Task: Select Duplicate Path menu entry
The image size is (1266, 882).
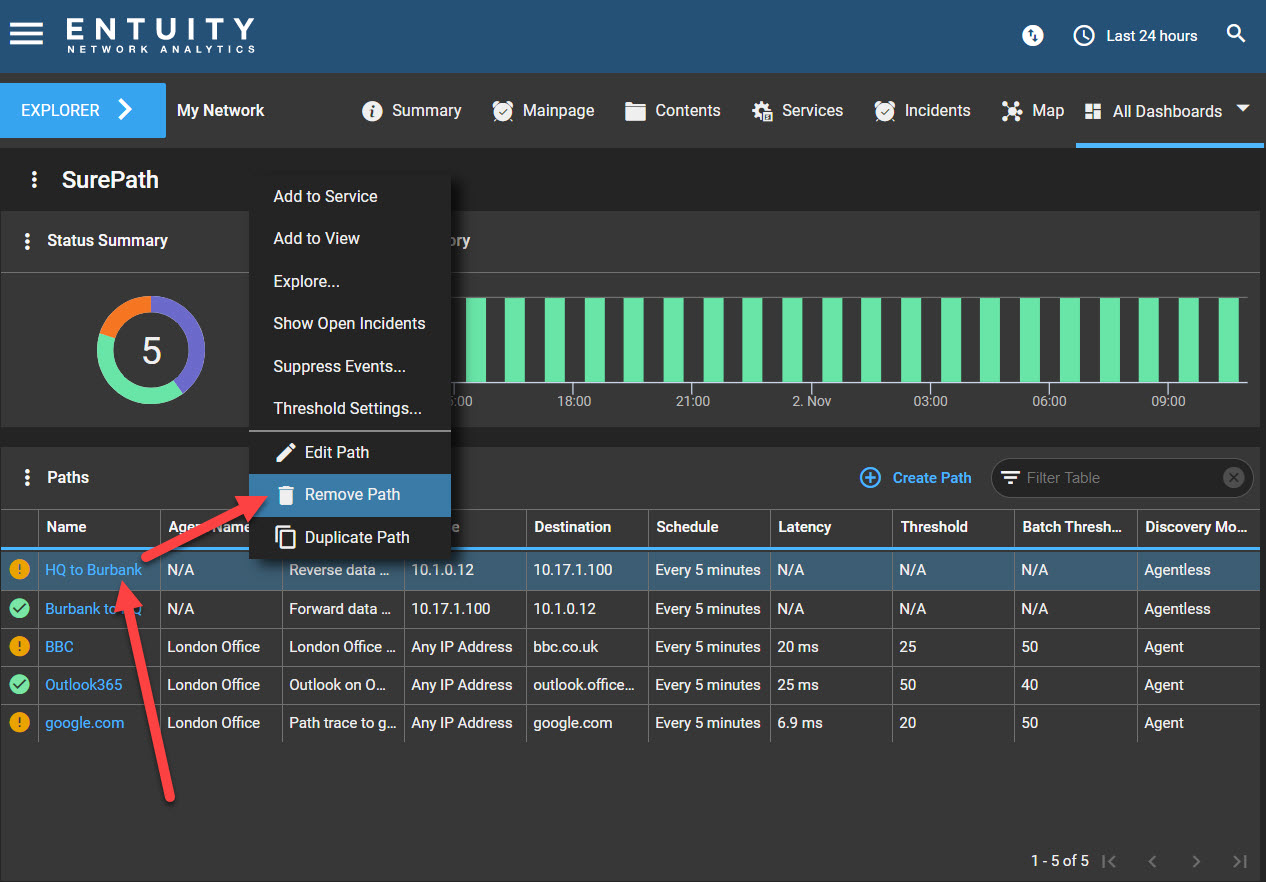Action: [350, 537]
